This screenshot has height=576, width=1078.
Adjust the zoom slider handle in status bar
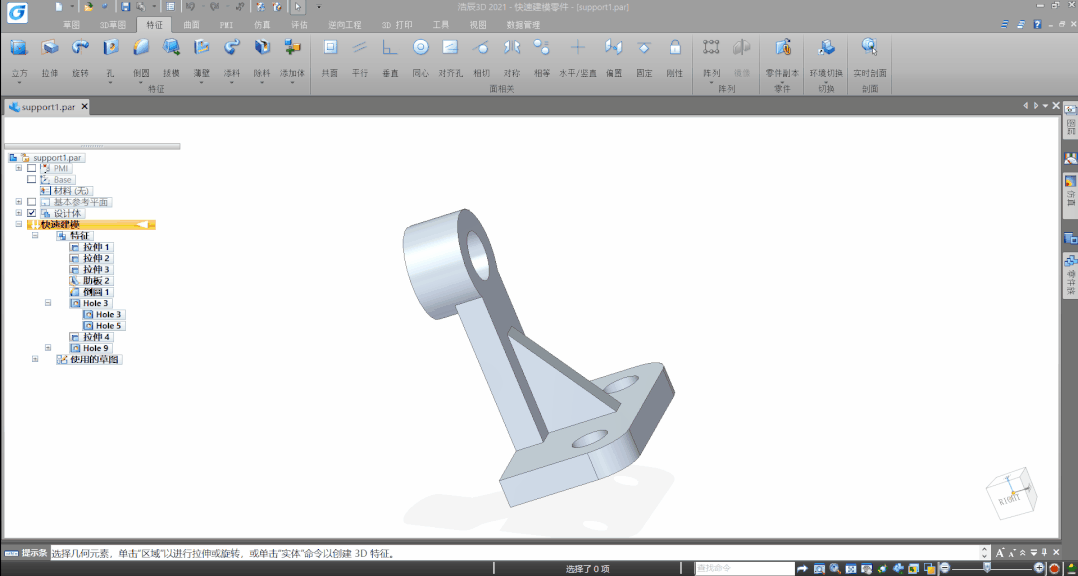[x=987, y=568]
